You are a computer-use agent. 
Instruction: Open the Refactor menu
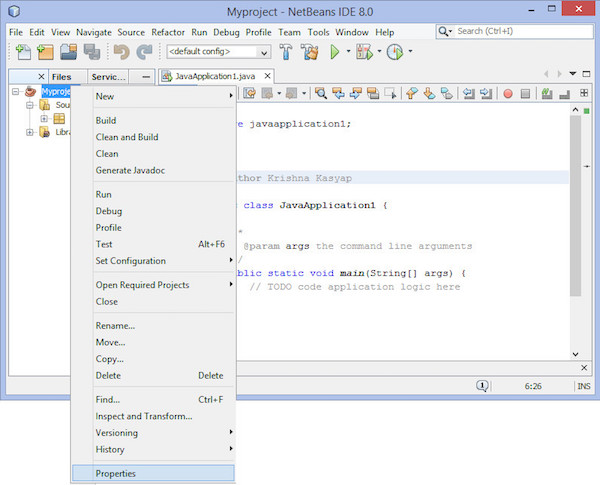[168, 32]
